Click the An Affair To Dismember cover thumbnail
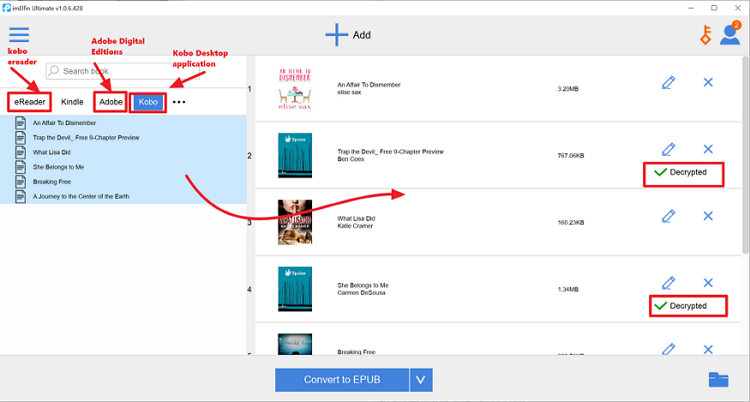The height and width of the screenshot is (402, 750). point(295,89)
